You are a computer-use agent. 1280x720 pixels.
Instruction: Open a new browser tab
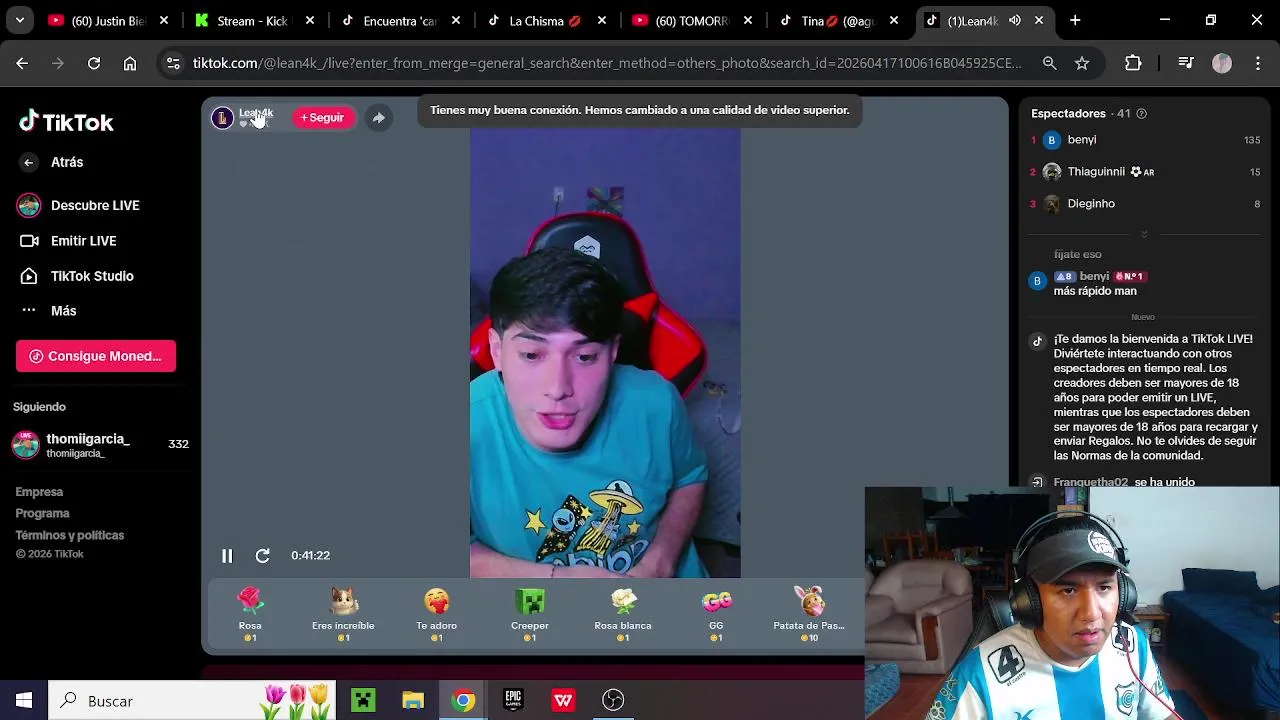[1075, 20]
